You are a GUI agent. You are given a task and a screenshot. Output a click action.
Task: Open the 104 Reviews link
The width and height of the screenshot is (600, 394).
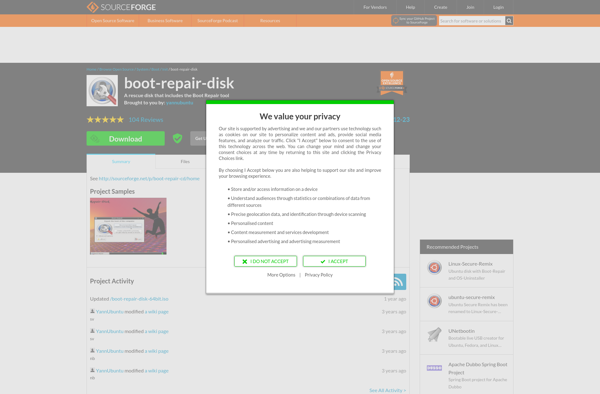[x=146, y=120]
